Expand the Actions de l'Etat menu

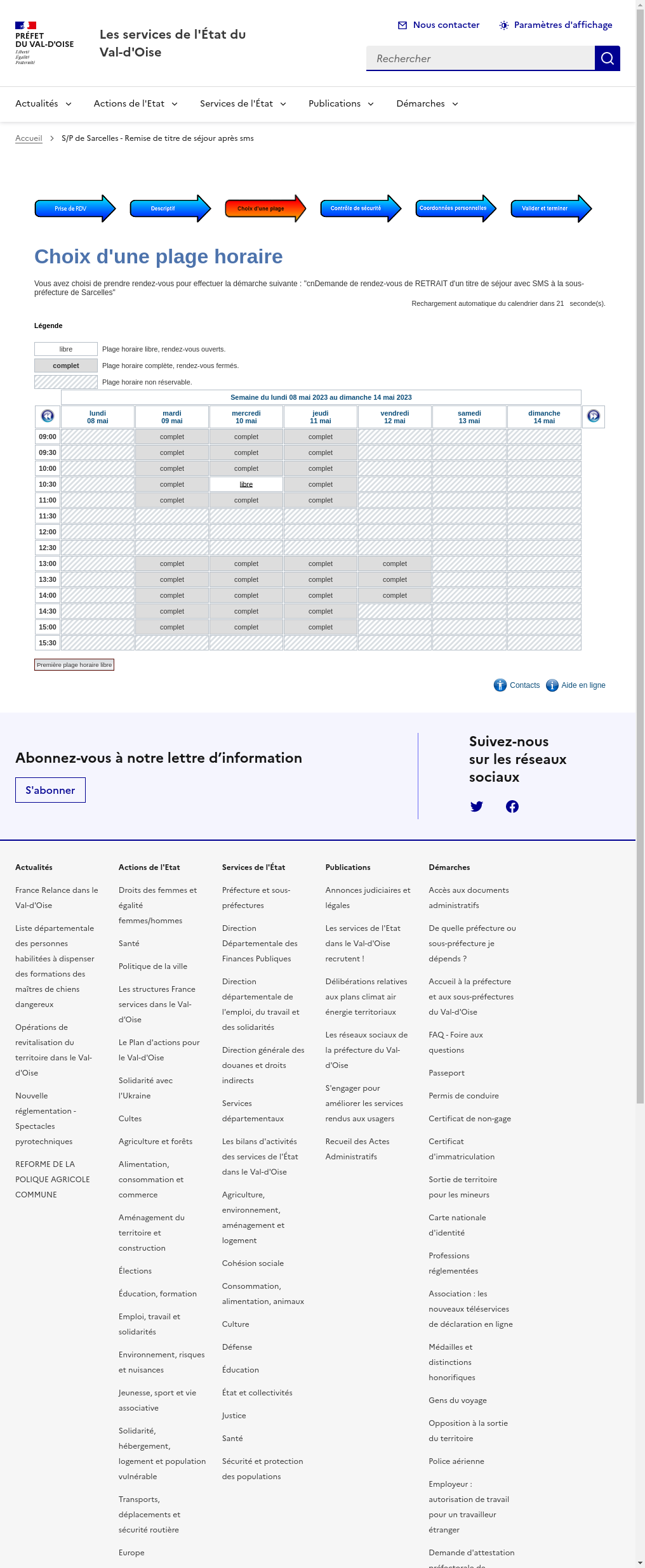click(x=136, y=103)
